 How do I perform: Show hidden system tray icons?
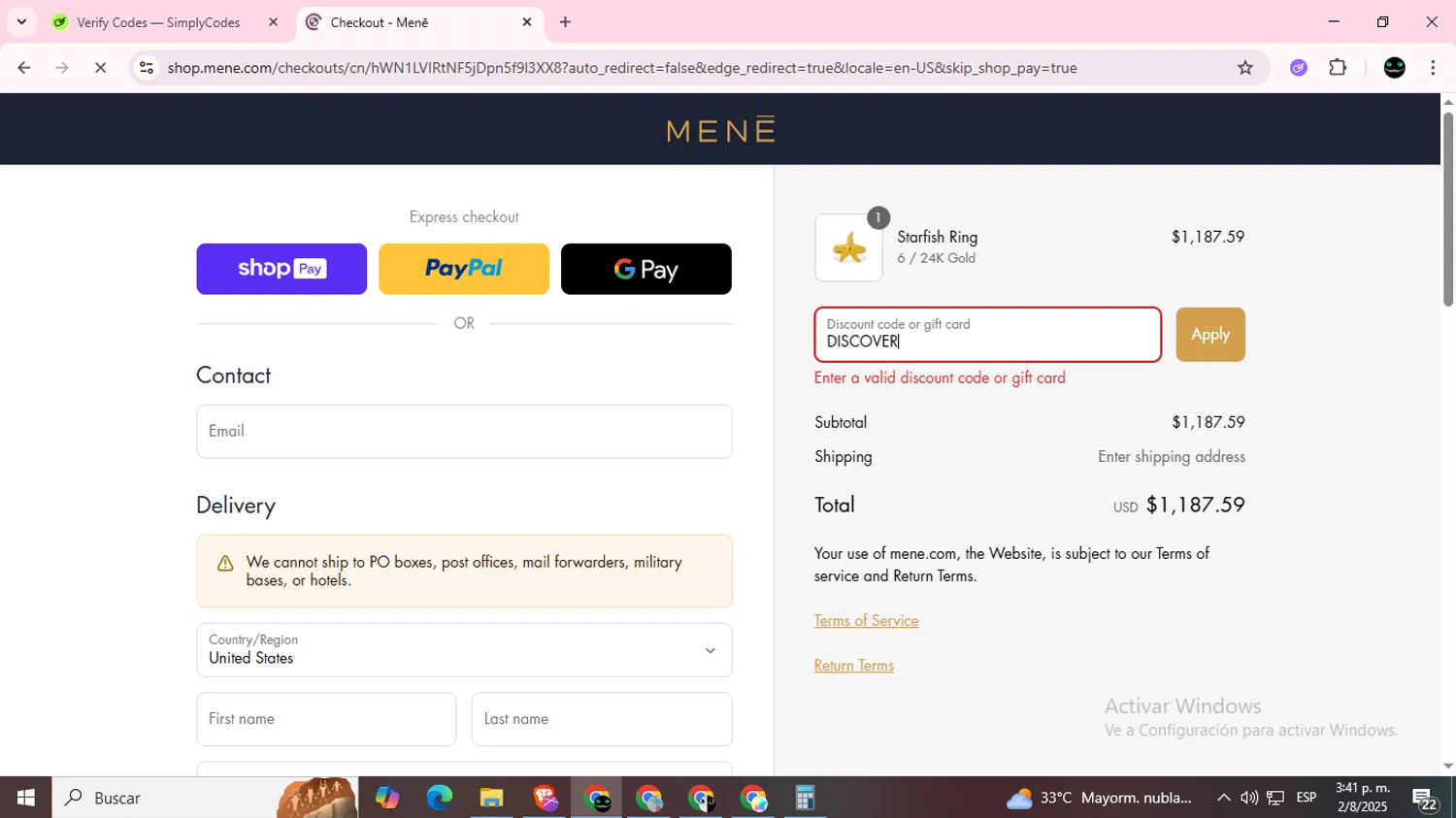pos(1223,798)
